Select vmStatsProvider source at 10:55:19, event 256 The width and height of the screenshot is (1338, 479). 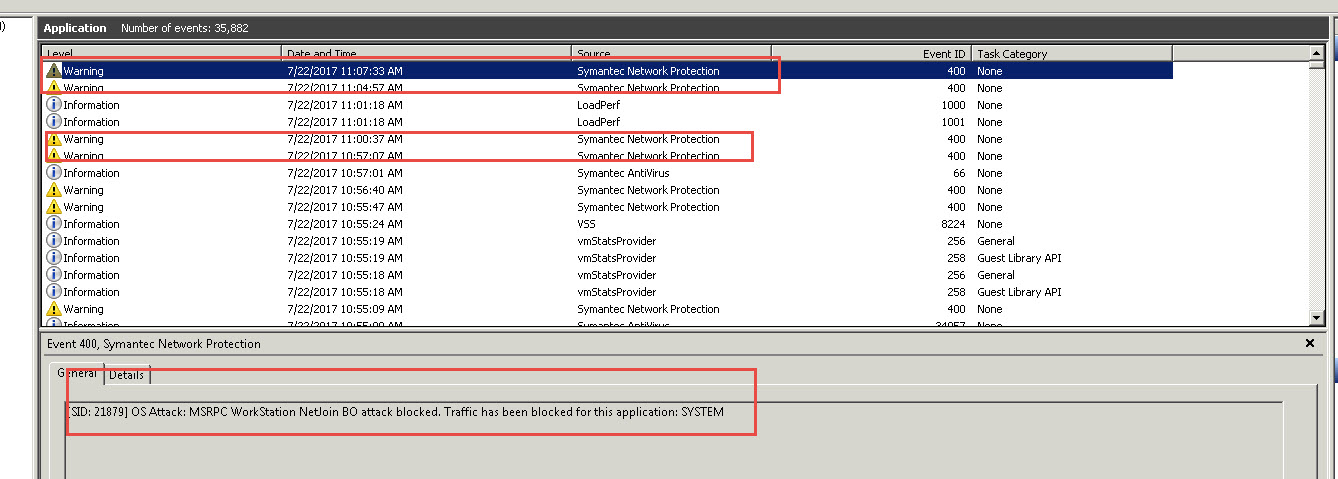[x=617, y=241]
